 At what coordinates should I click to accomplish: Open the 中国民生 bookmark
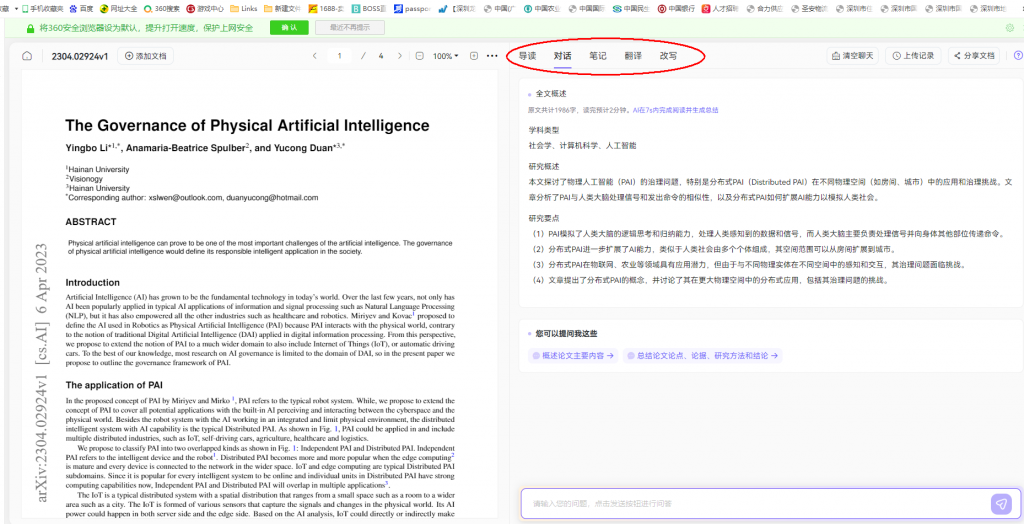(x=631, y=9)
